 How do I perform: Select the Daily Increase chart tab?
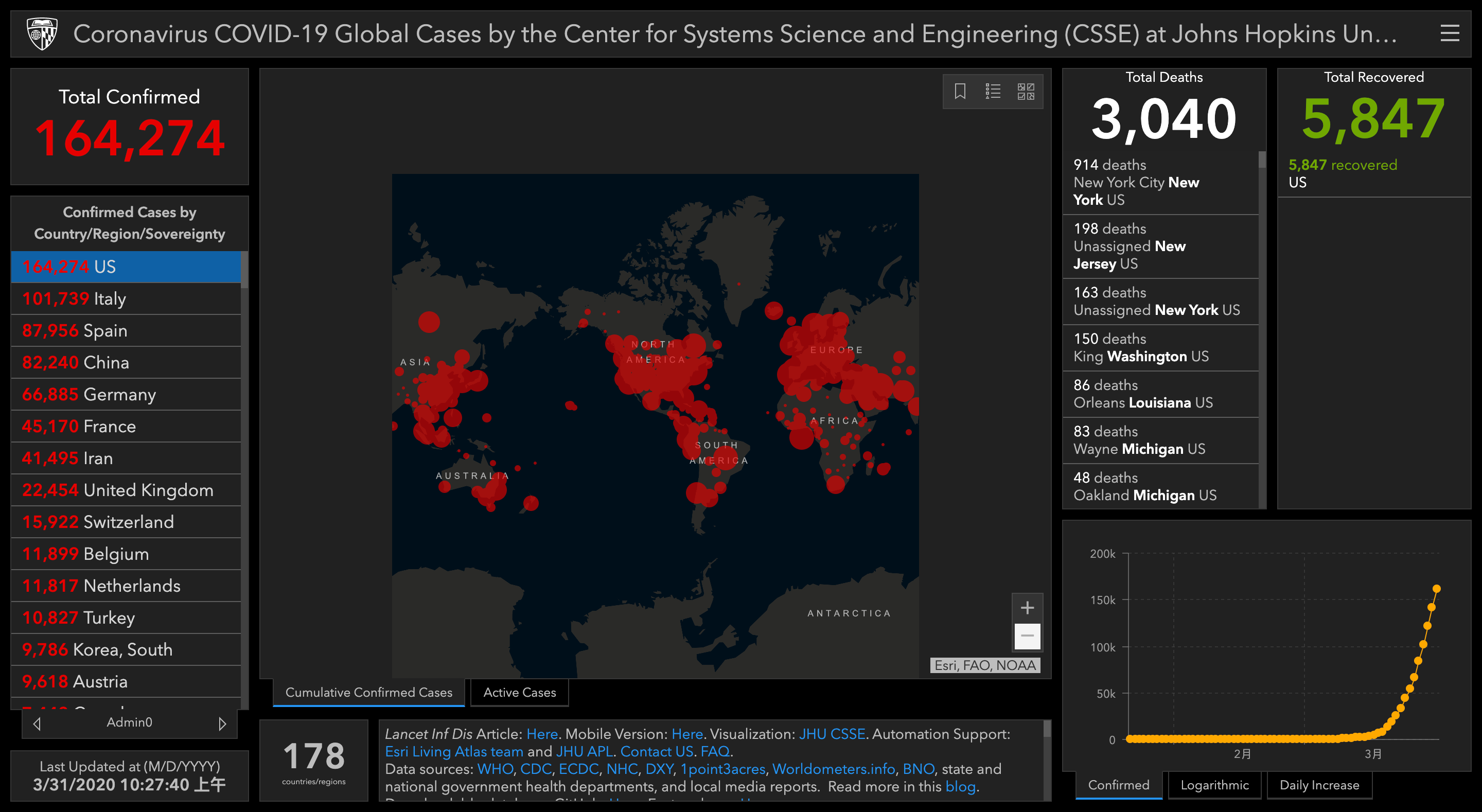point(1319,785)
